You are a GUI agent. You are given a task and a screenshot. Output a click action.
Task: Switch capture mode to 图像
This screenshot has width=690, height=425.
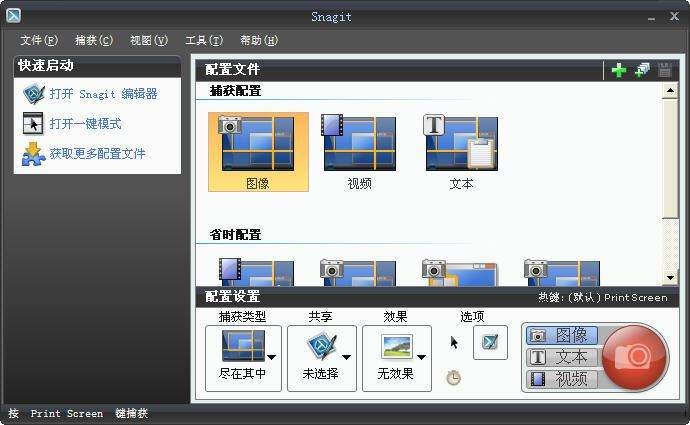click(x=562, y=336)
